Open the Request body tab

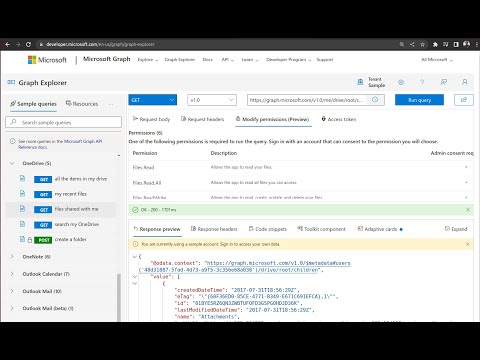tap(151, 119)
